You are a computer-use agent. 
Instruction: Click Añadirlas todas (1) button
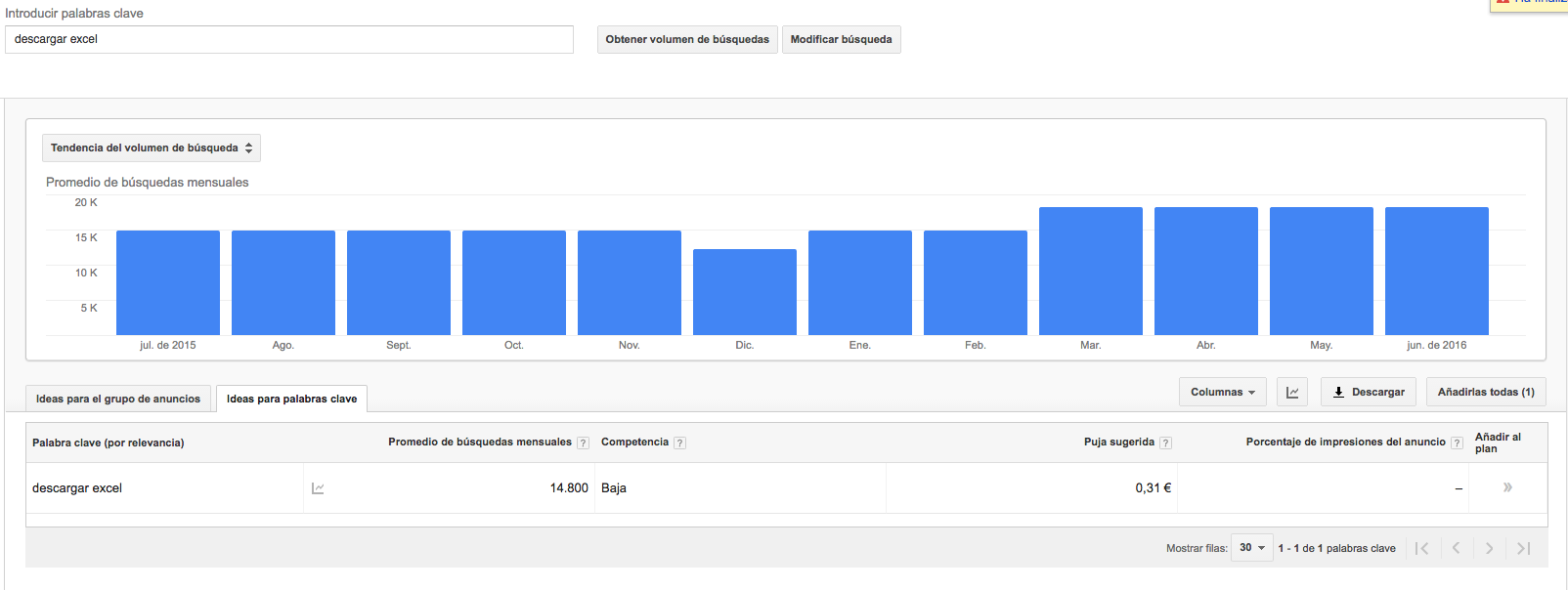[x=1486, y=392]
